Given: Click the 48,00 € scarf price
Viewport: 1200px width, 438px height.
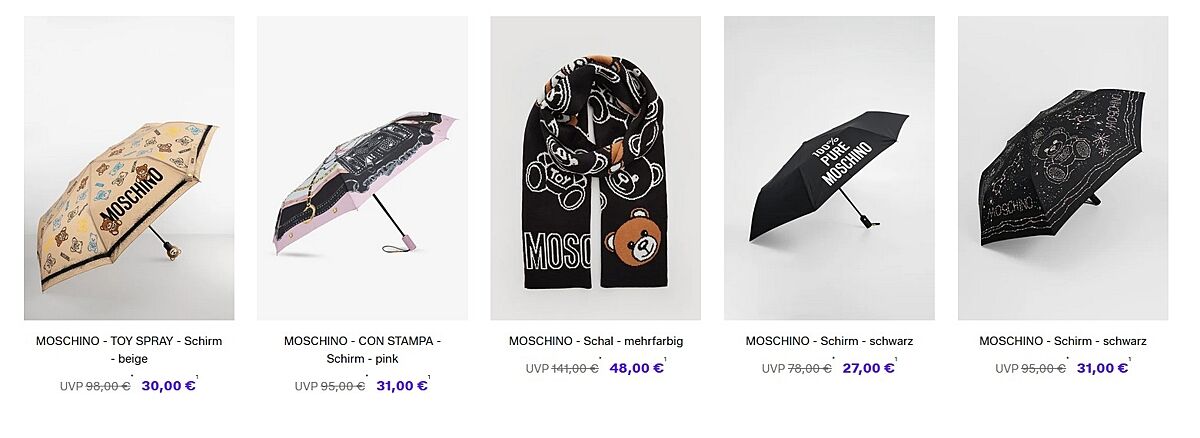Looking at the screenshot, I should coord(636,368).
